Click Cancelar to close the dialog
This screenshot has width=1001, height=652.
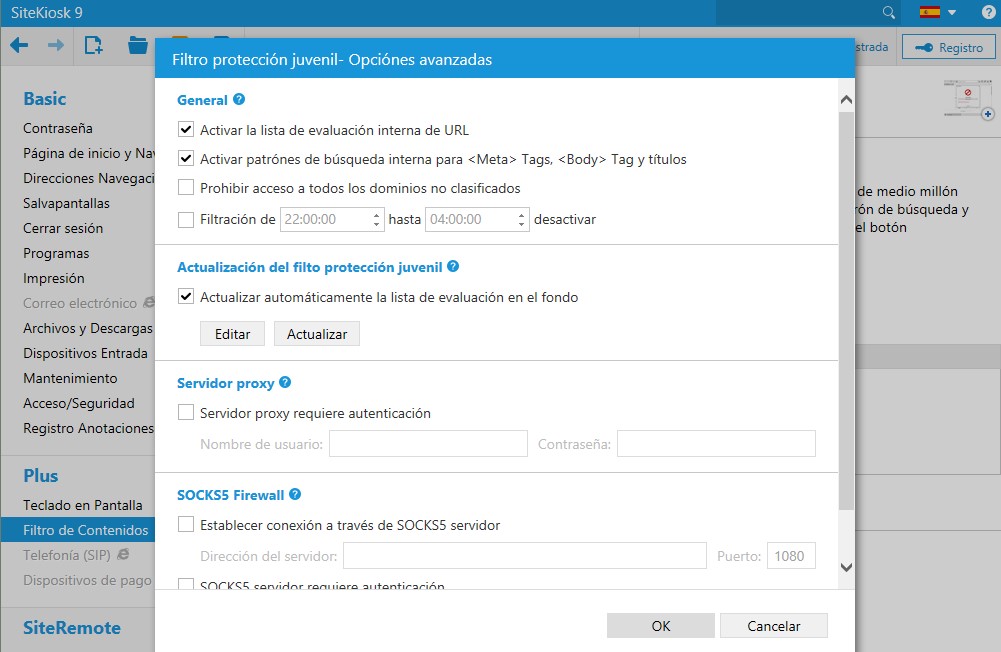tap(773, 626)
